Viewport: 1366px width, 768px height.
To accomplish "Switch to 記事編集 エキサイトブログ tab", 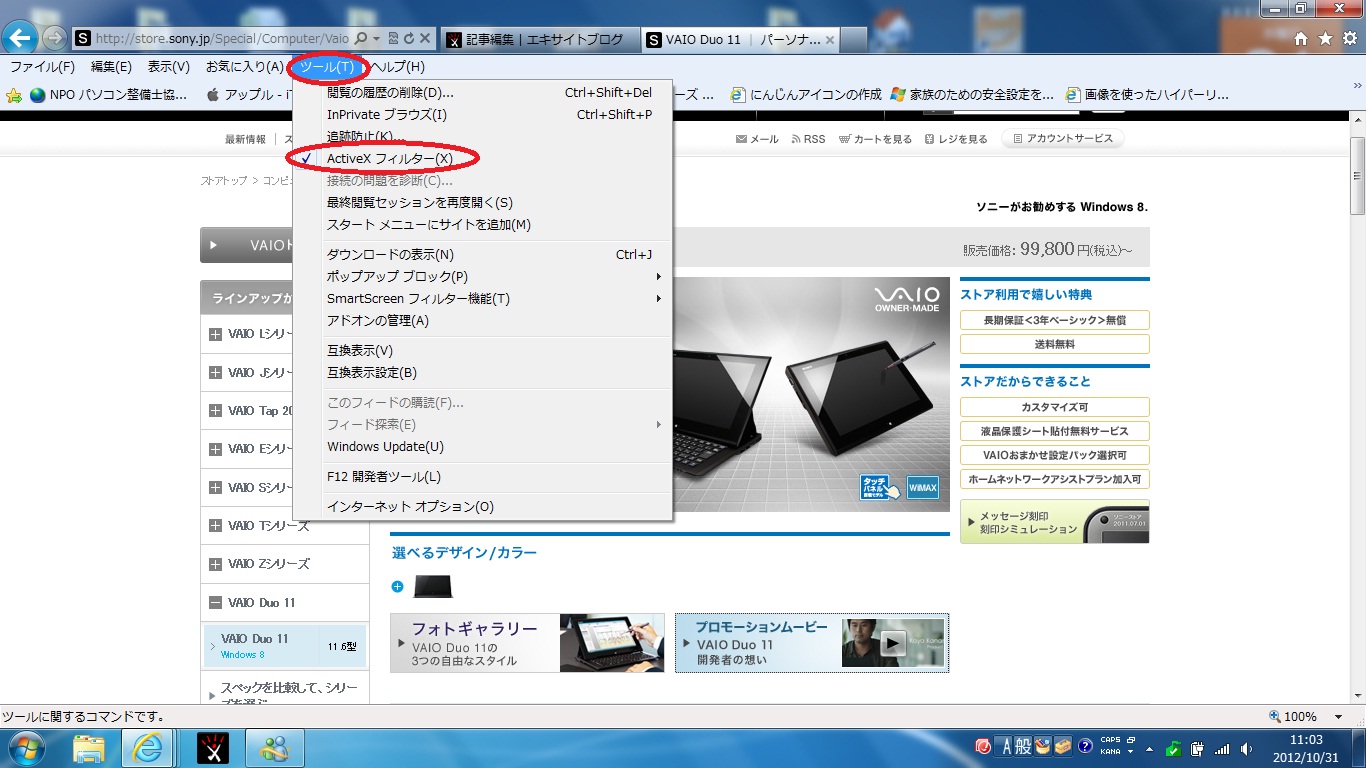I will (x=538, y=40).
